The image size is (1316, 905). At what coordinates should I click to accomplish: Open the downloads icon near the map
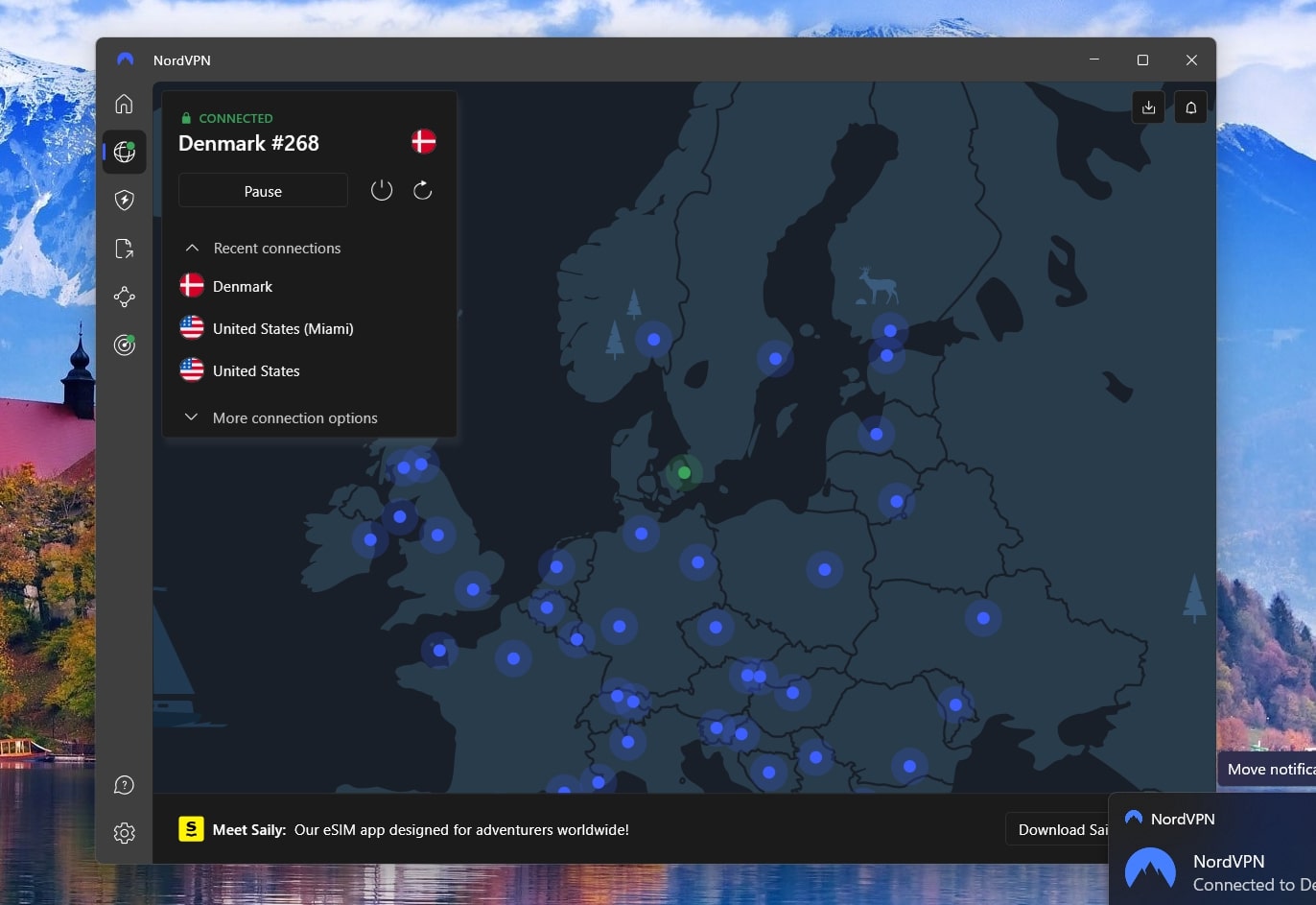(1147, 107)
